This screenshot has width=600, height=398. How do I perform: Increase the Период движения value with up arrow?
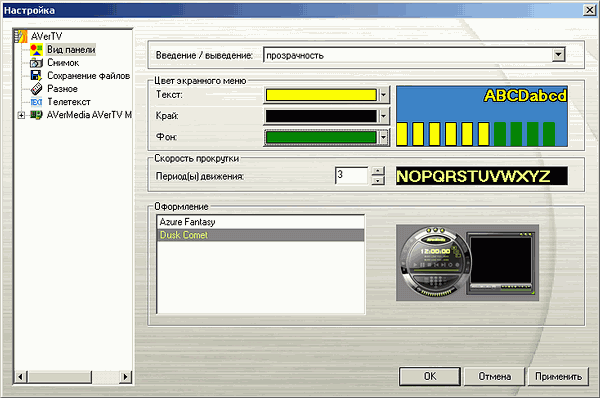click(378, 171)
